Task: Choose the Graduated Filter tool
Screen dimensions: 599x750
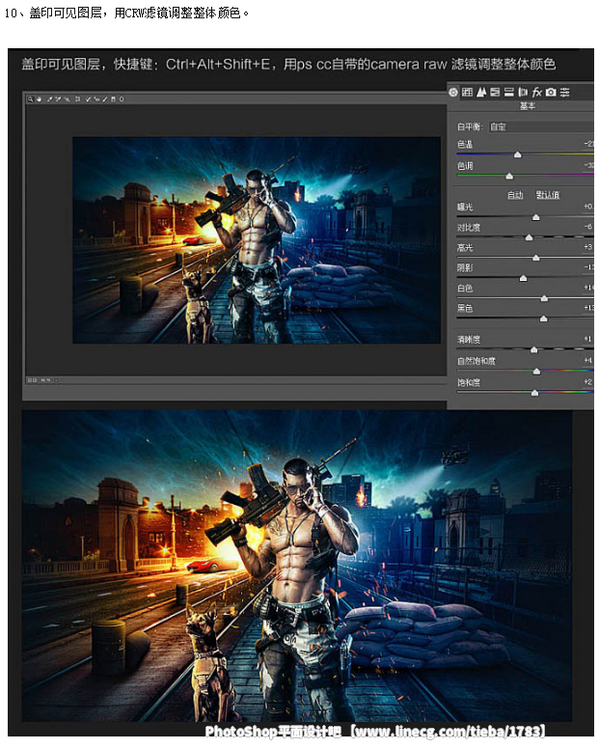Action: [113, 99]
